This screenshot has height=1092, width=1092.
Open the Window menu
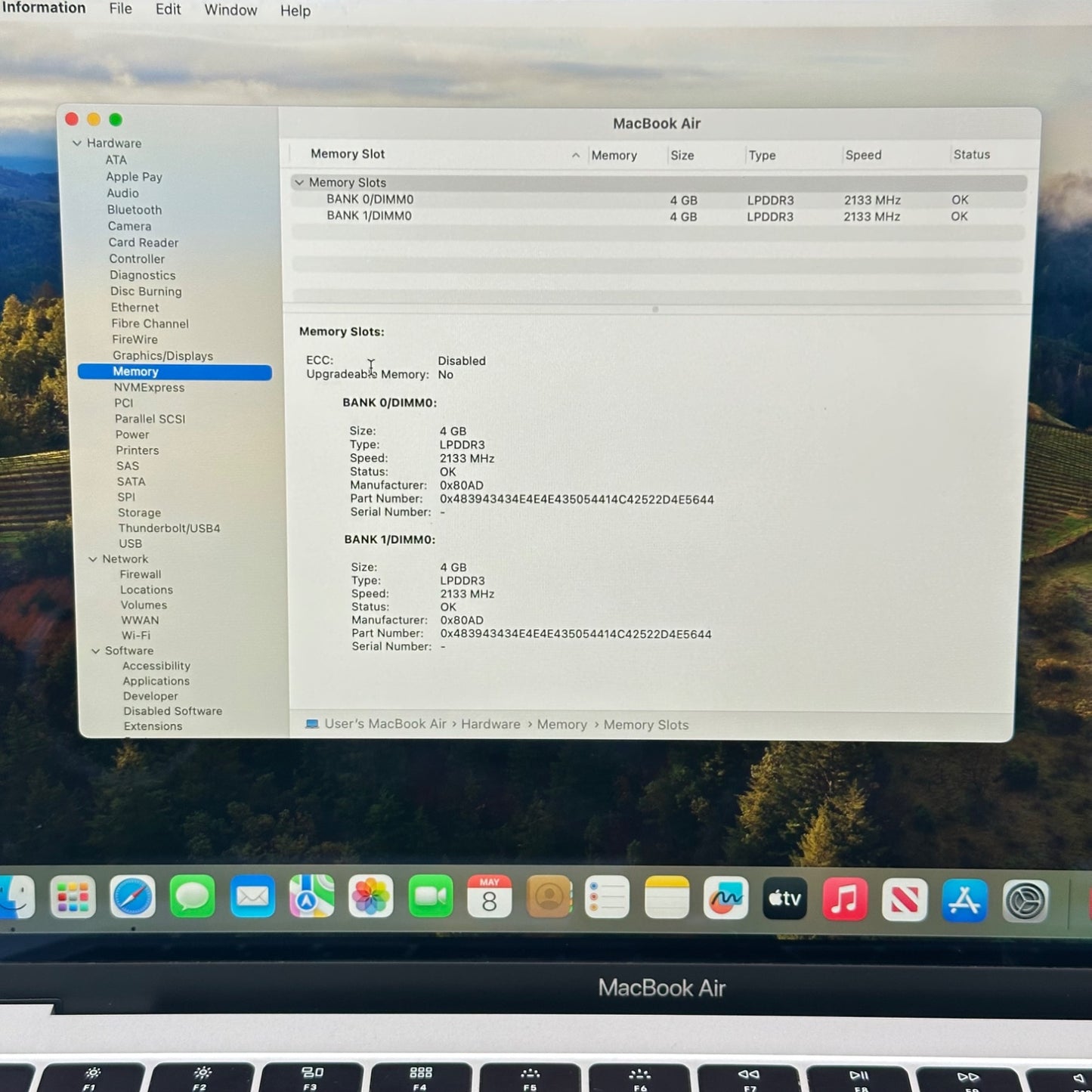pos(230,10)
